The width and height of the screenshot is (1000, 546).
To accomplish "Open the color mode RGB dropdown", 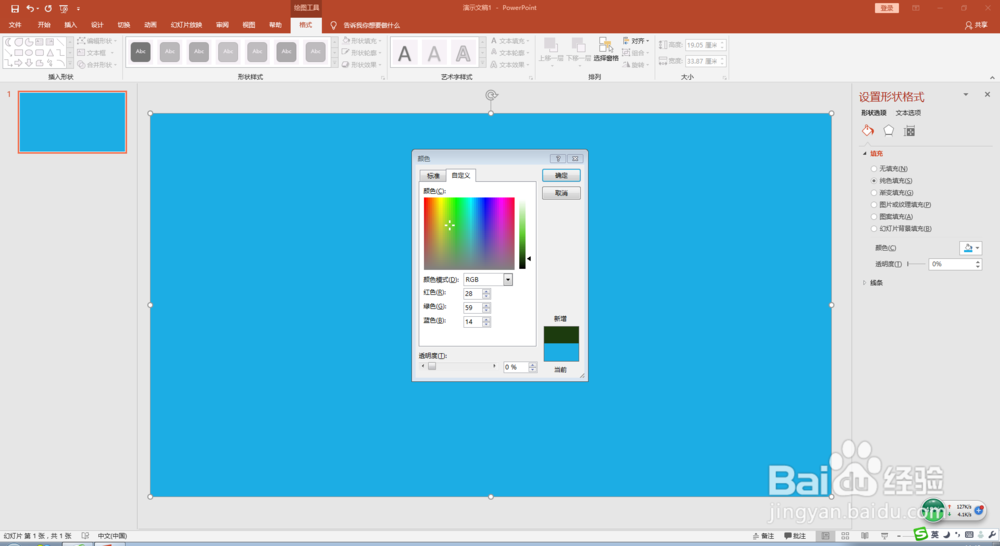I will pos(508,279).
